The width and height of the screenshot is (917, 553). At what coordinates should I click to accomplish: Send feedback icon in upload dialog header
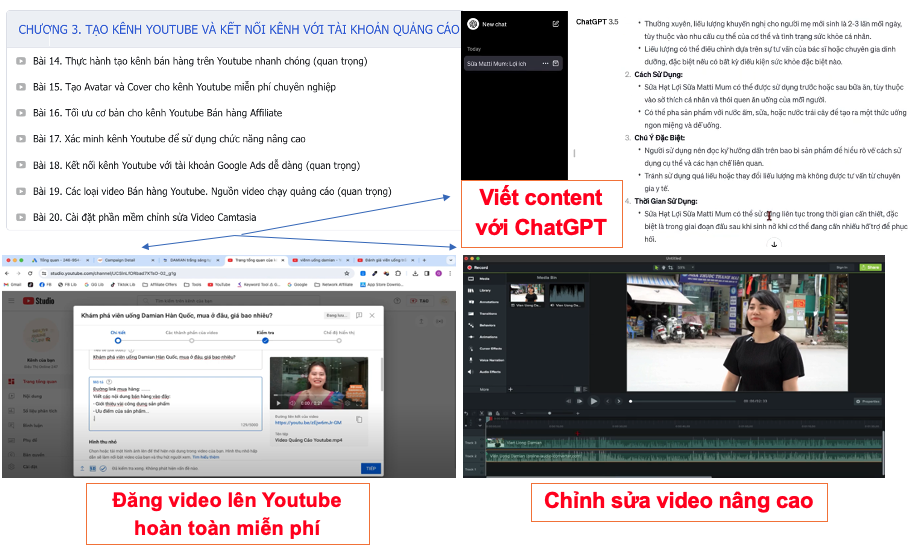point(359,316)
